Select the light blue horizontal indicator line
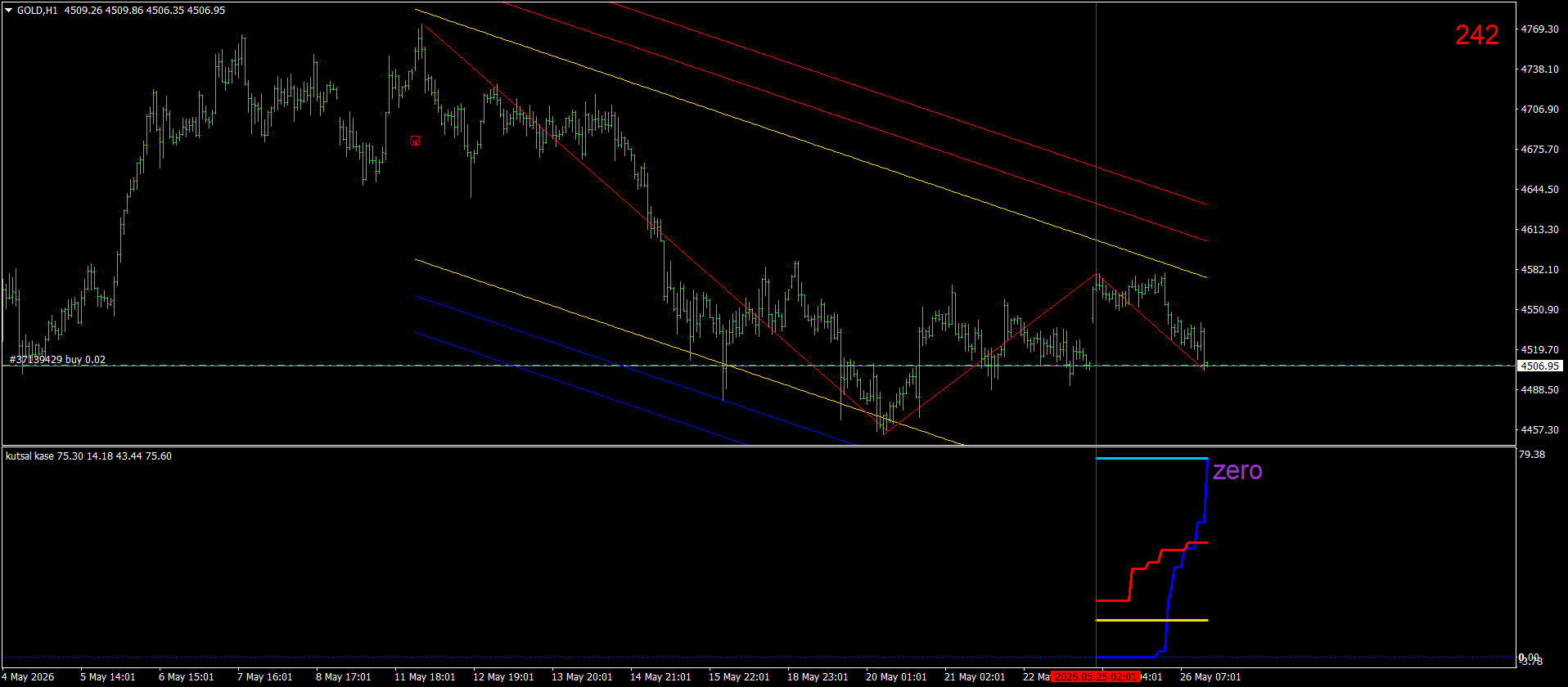Image resolution: width=1568 pixels, height=687 pixels. 1151,458
